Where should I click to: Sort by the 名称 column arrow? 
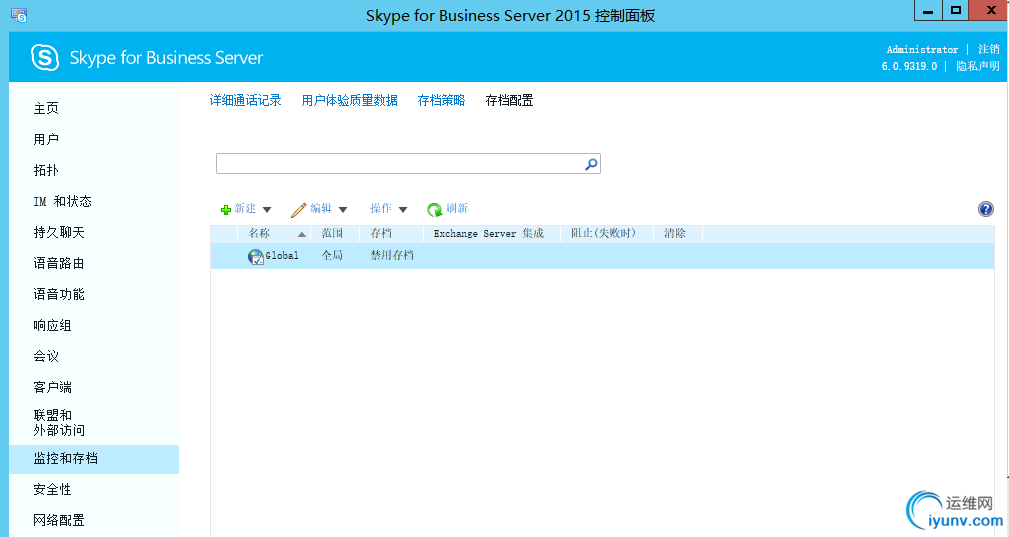click(x=301, y=234)
